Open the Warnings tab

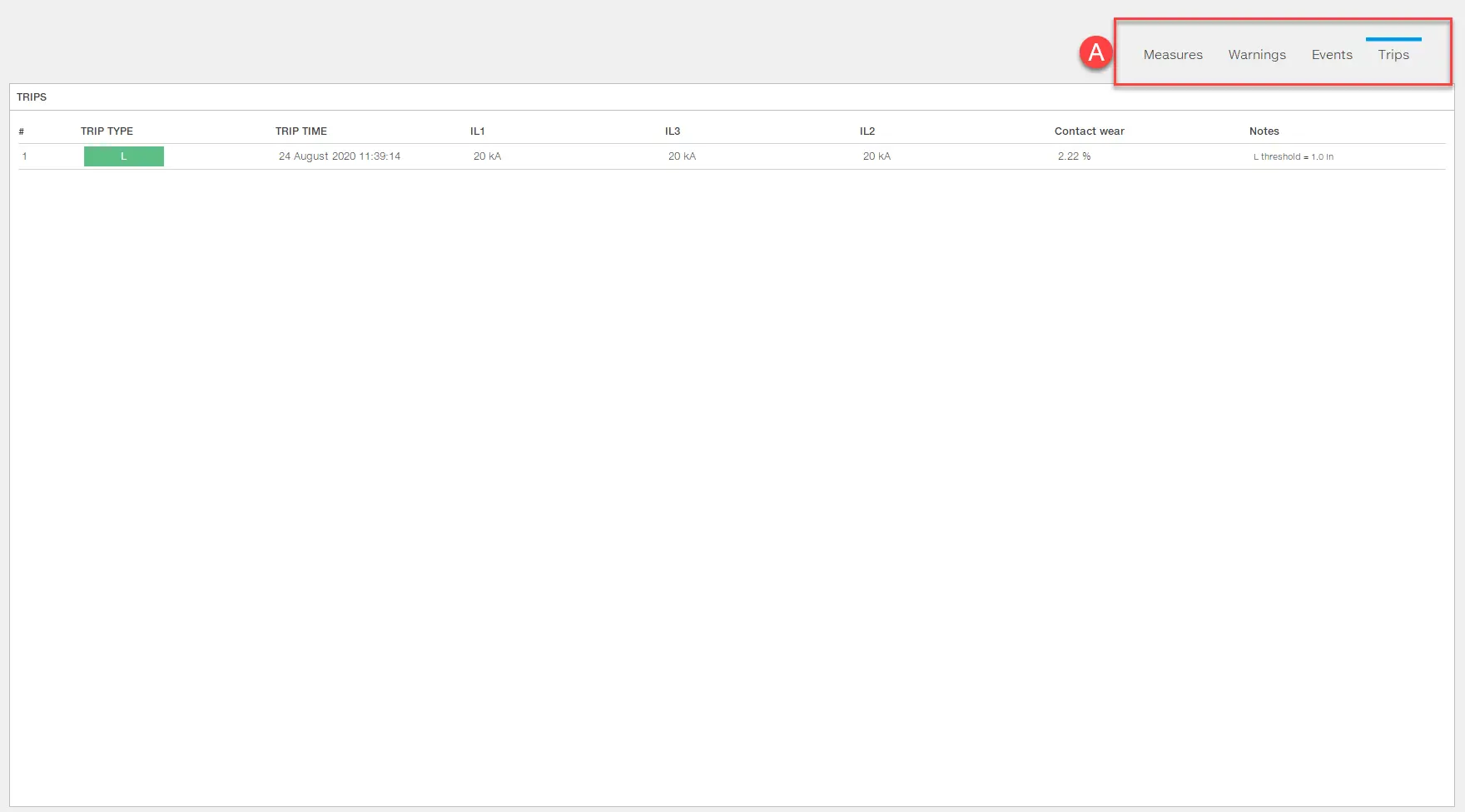tap(1256, 55)
